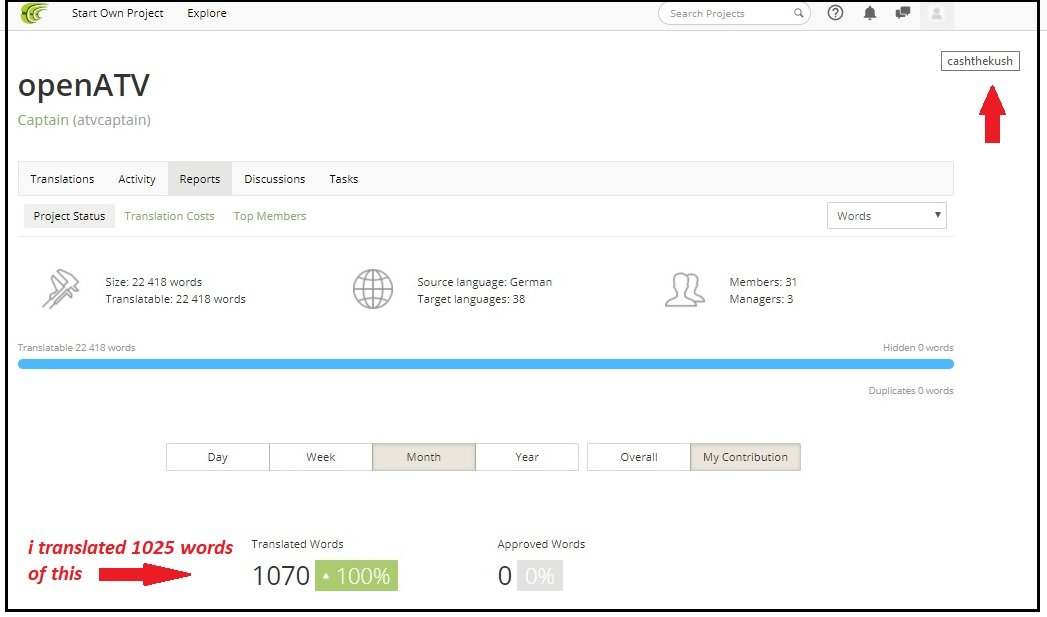Select the Day period toggle
The width and height of the screenshot is (1047, 617).
[x=218, y=457]
